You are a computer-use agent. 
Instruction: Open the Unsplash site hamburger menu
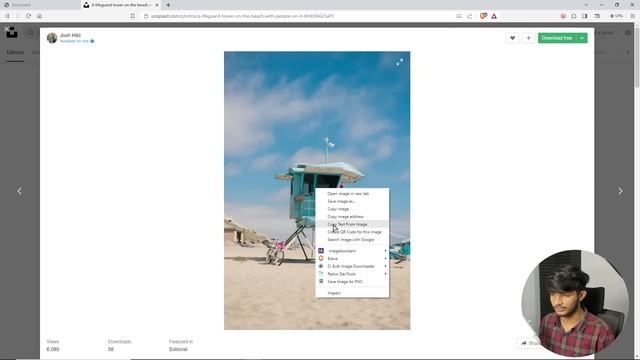pyautogui.click(x=628, y=32)
